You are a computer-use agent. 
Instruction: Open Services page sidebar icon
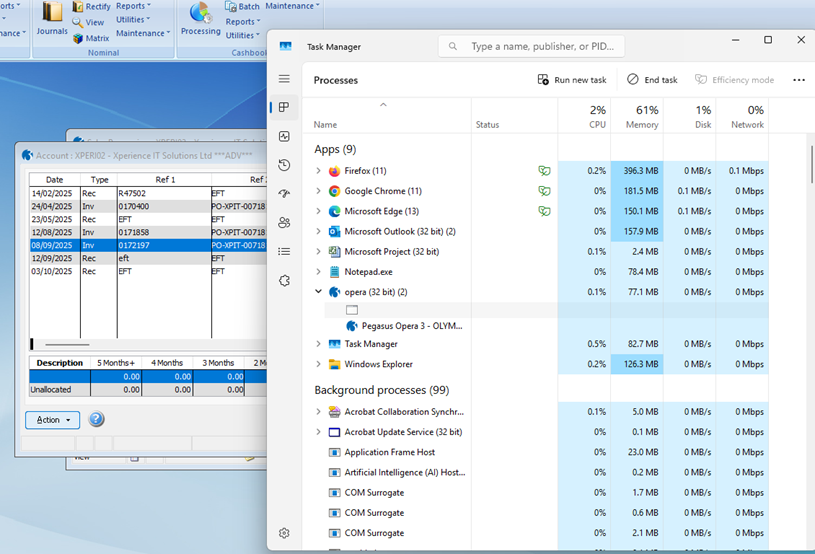tap(284, 281)
